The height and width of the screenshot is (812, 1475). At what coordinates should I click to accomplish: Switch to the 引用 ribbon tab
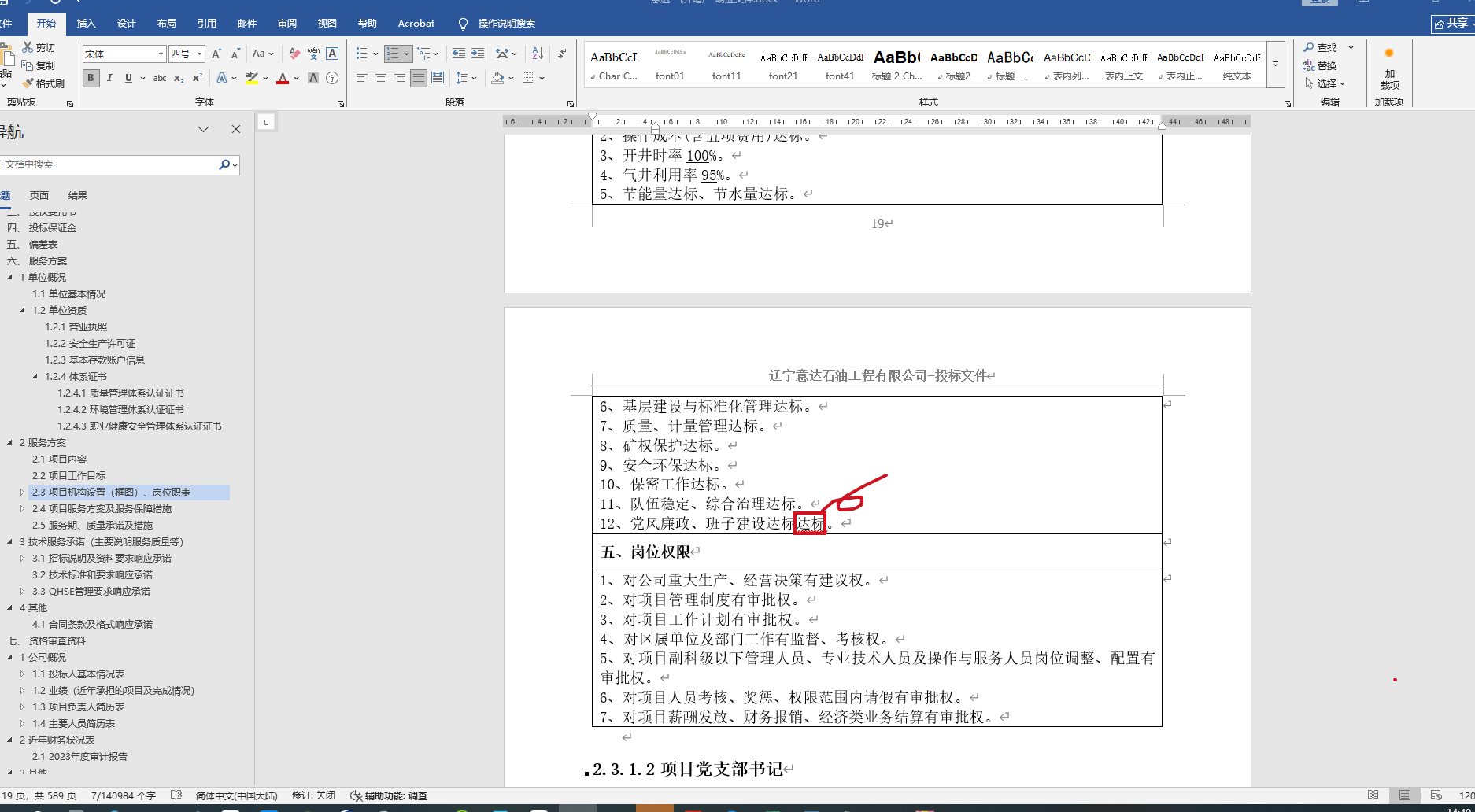[206, 24]
